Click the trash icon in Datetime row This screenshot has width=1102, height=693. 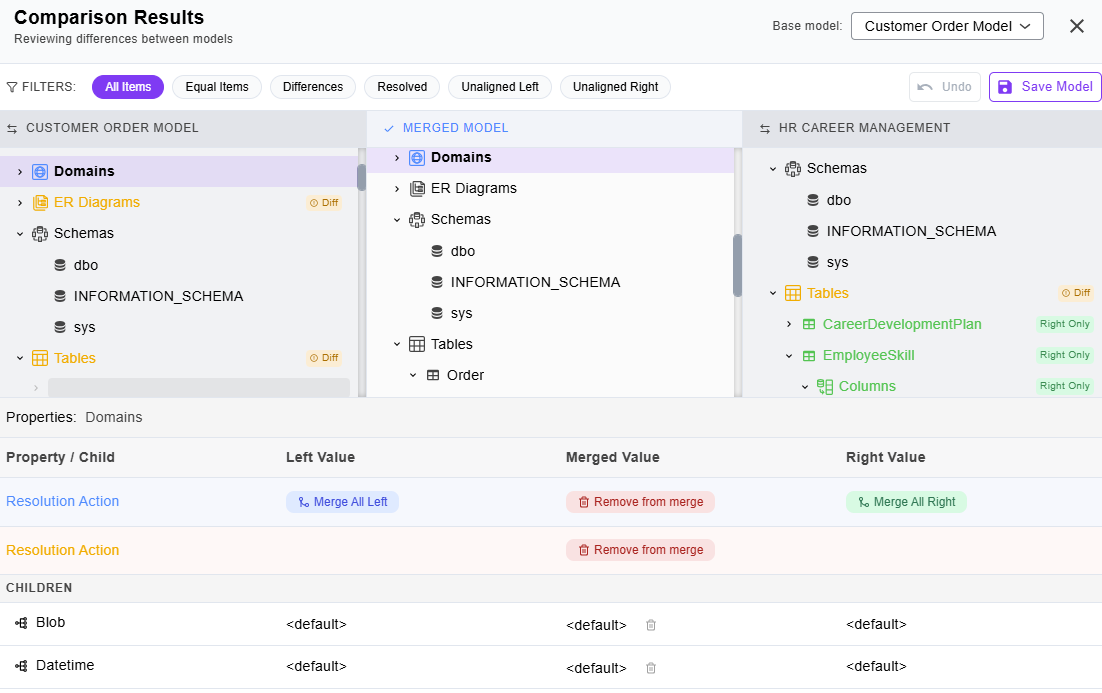(651, 668)
